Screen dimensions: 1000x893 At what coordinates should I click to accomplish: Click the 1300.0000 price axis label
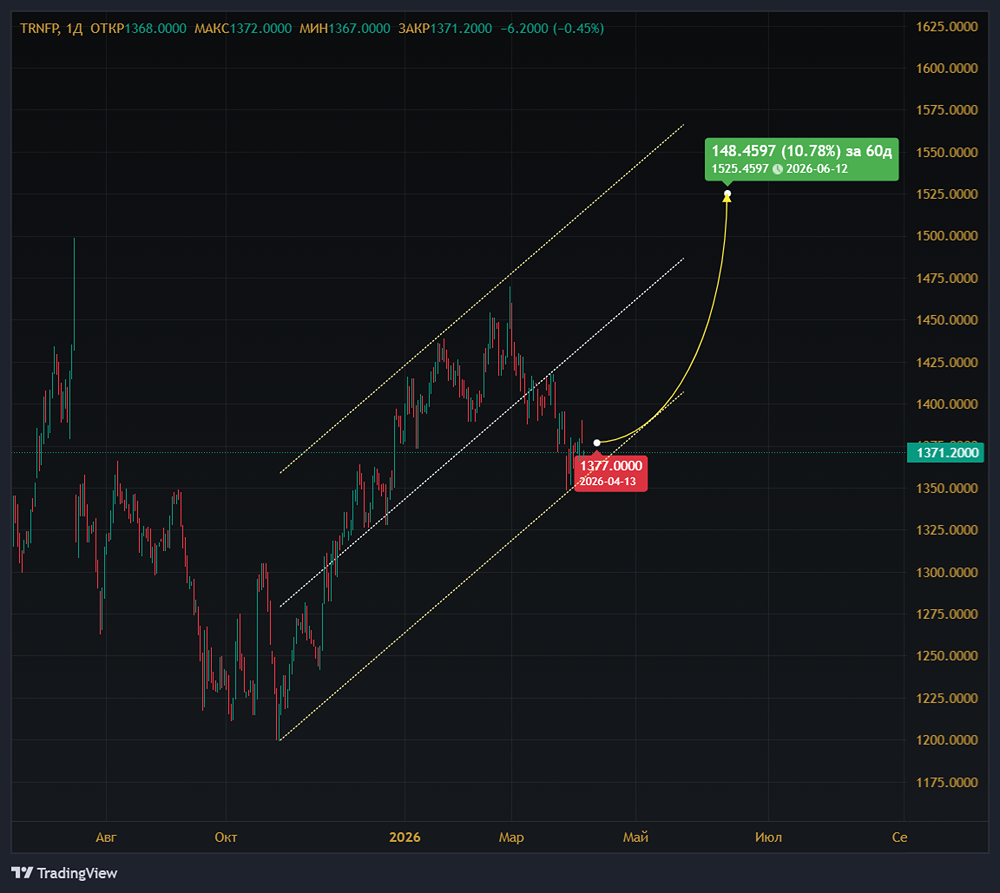(x=946, y=572)
